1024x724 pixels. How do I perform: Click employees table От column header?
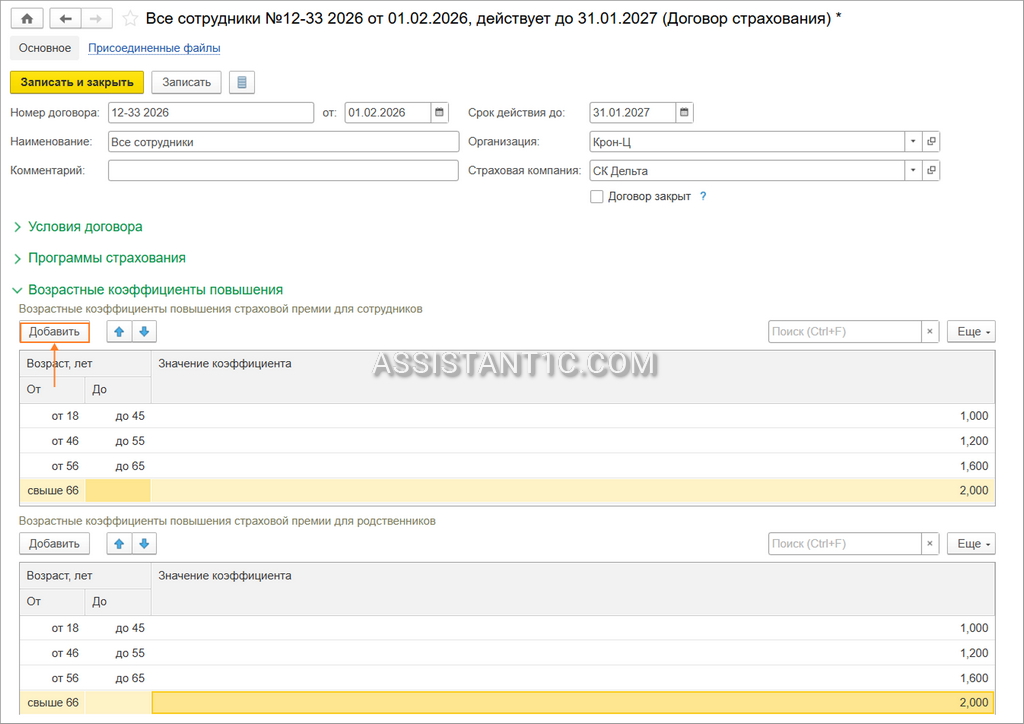click(52, 390)
